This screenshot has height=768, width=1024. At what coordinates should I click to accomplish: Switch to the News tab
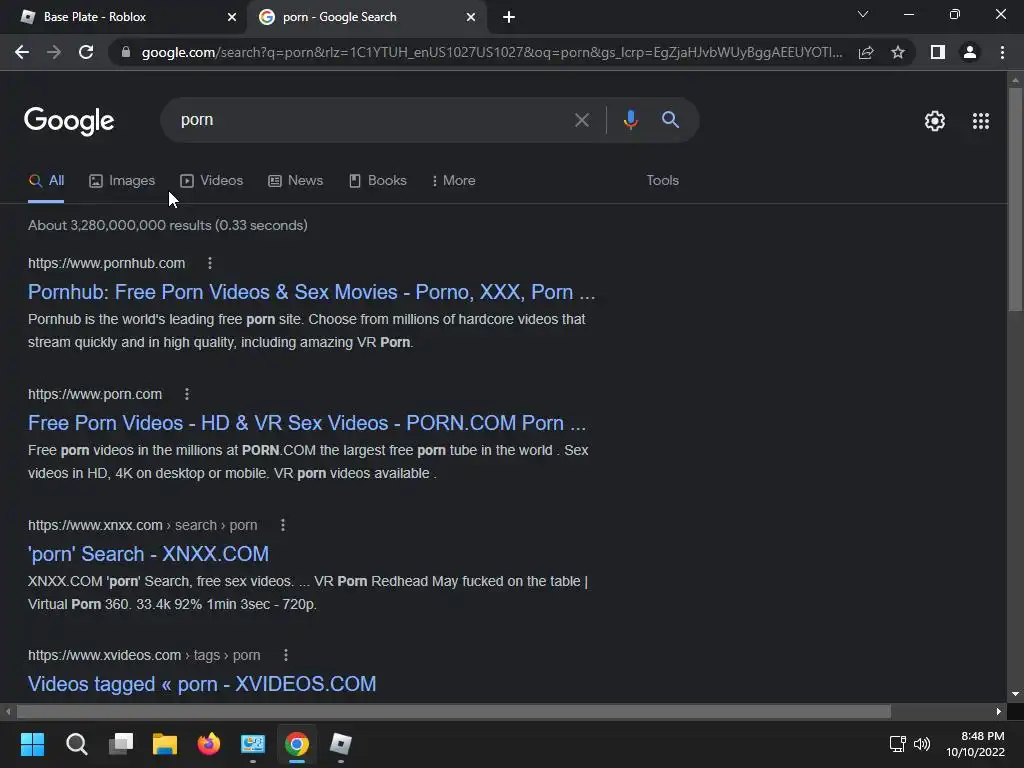(x=296, y=181)
